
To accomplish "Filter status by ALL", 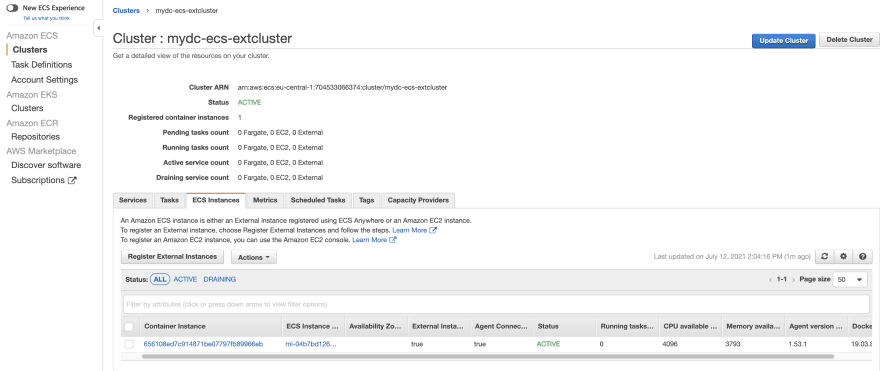I will click(x=160, y=279).
